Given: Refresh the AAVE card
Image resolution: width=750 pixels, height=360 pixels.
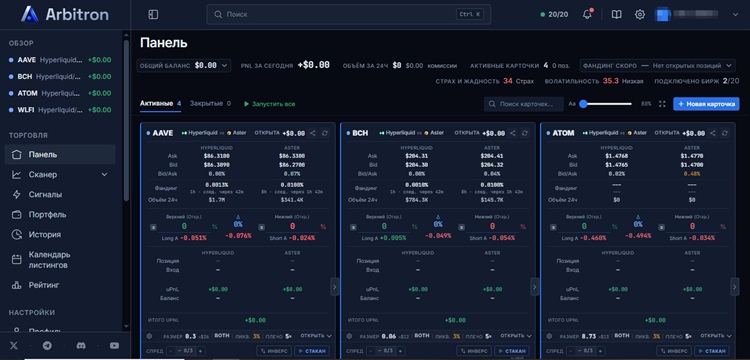Looking at the screenshot, I should click(325, 133).
